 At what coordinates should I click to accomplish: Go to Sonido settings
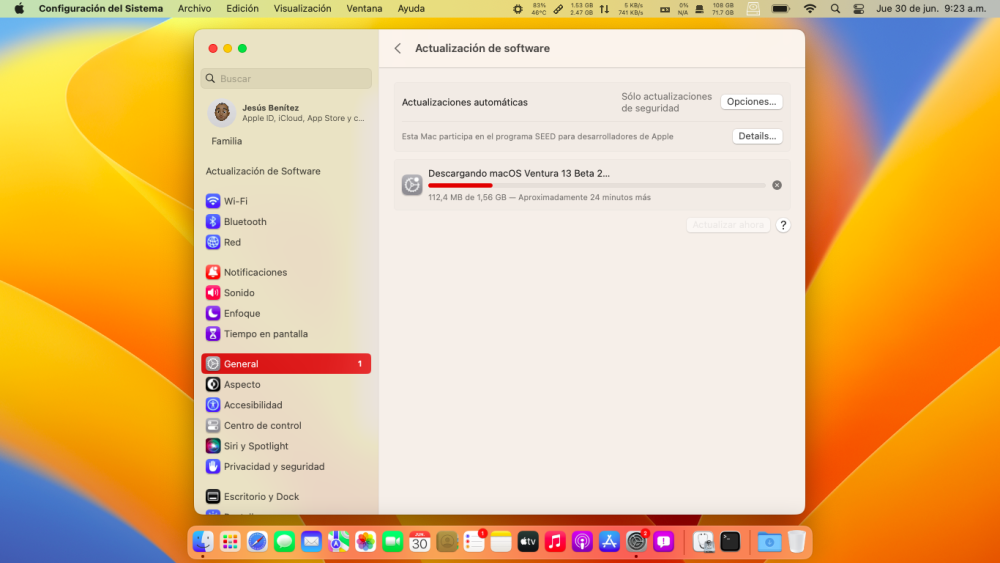point(286,293)
